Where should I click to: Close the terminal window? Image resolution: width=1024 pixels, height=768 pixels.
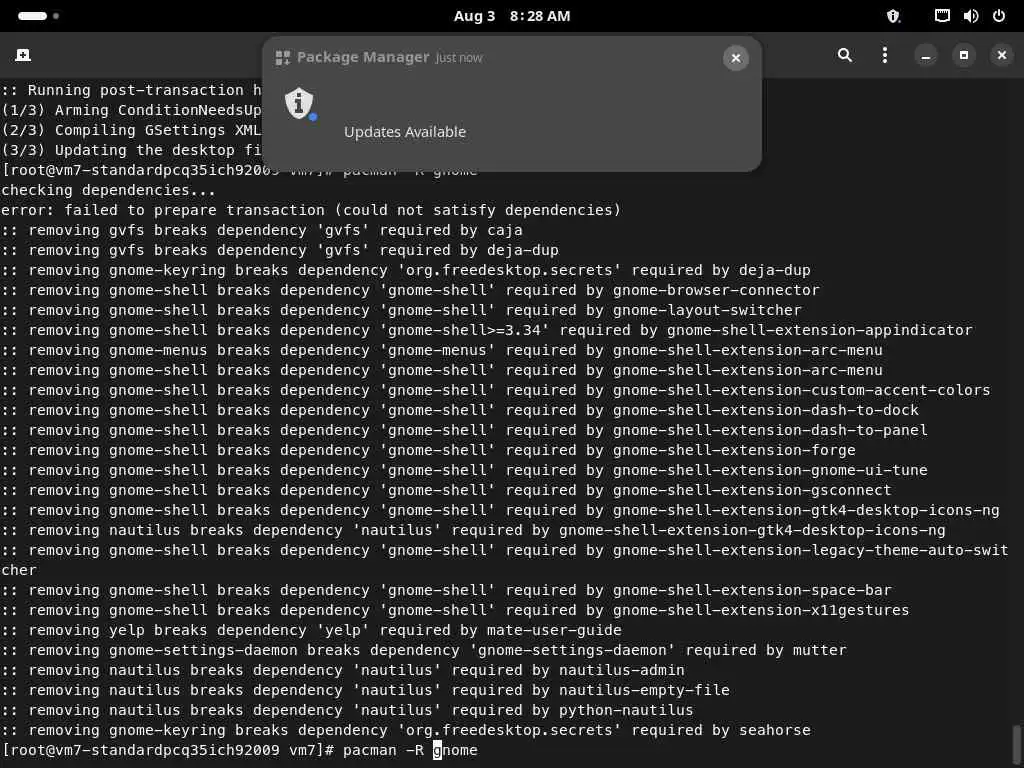[x=1002, y=56]
